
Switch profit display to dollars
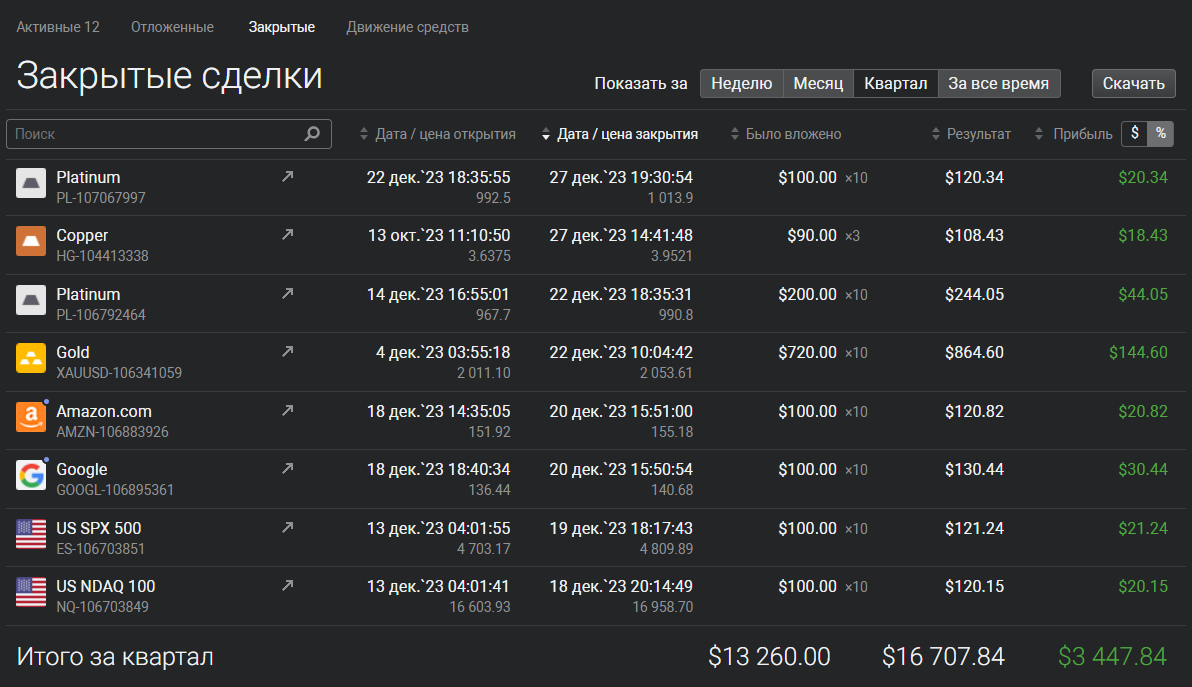tap(1134, 134)
